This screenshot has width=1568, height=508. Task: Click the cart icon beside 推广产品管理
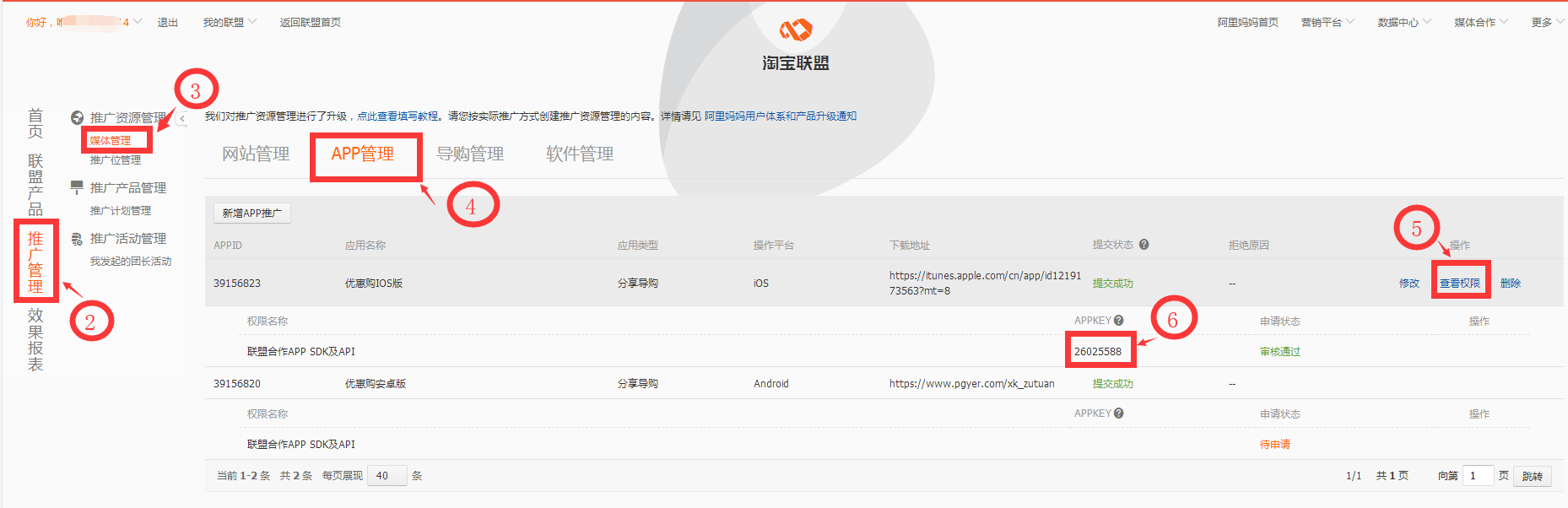tap(77, 186)
